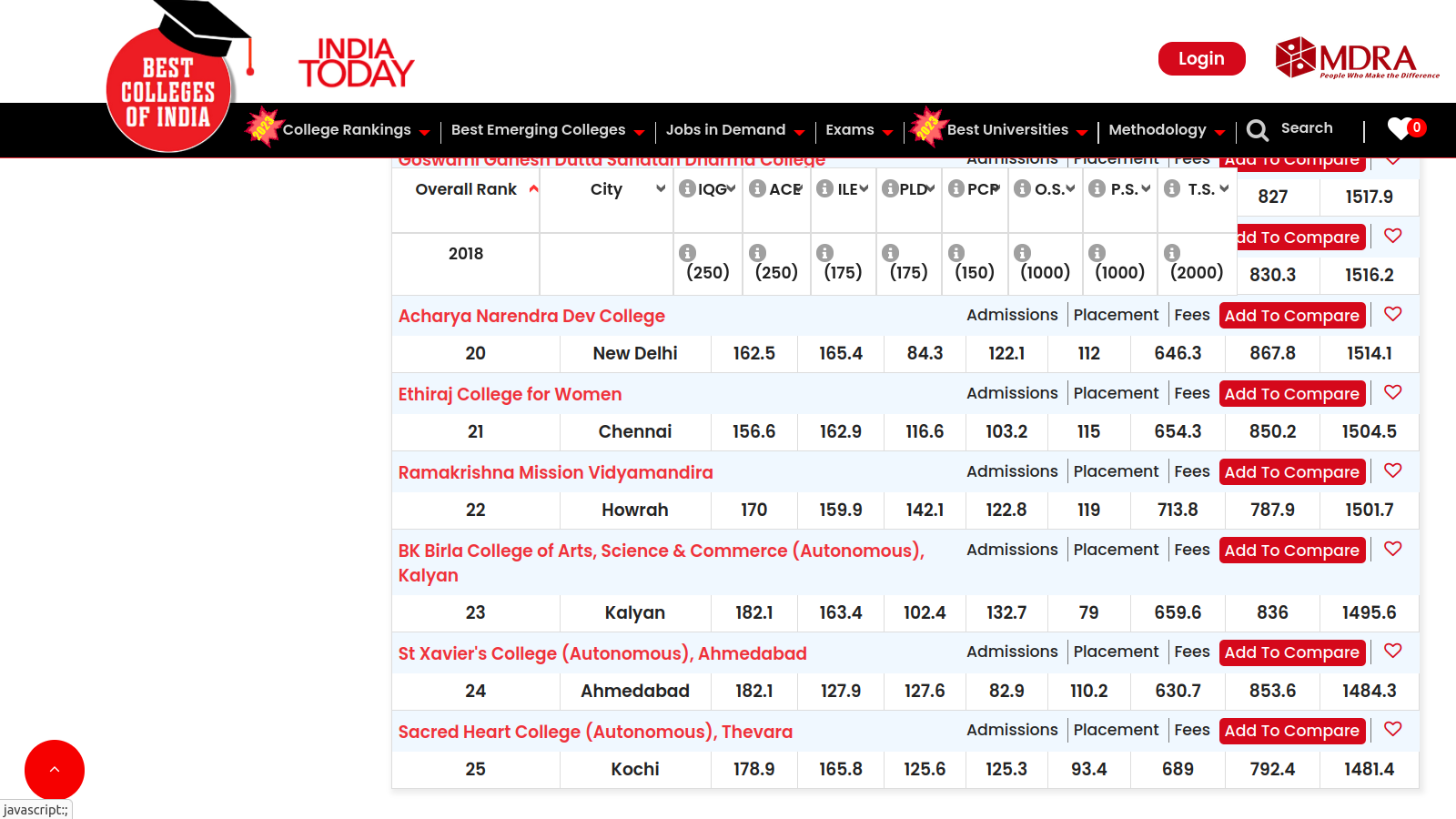This screenshot has width=1456, height=819.
Task: View Admissions for Acharya Narendra Dev College
Action: click(x=1012, y=315)
